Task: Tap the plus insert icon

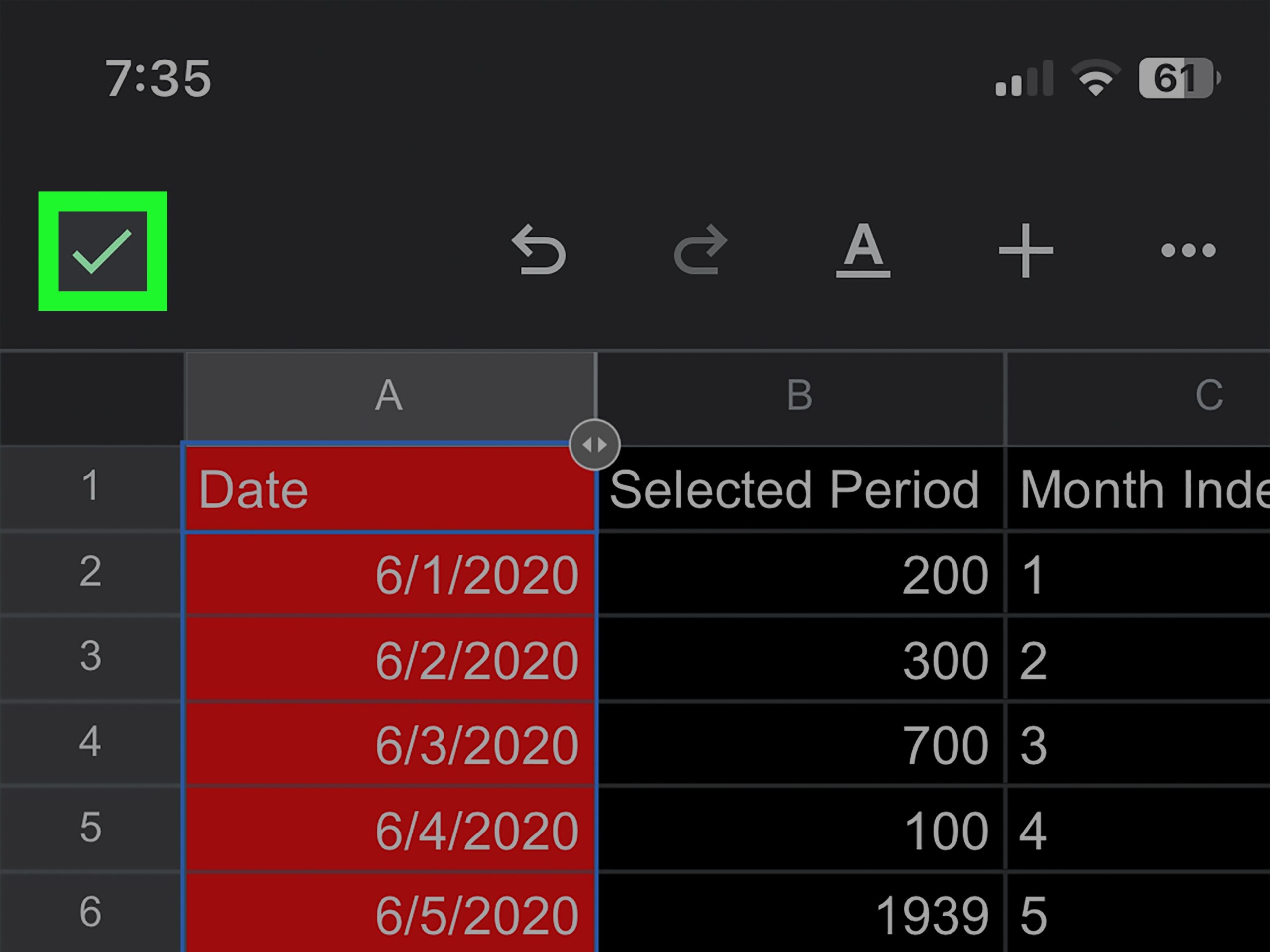Action: pyautogui.click(x=1025, y=251)
